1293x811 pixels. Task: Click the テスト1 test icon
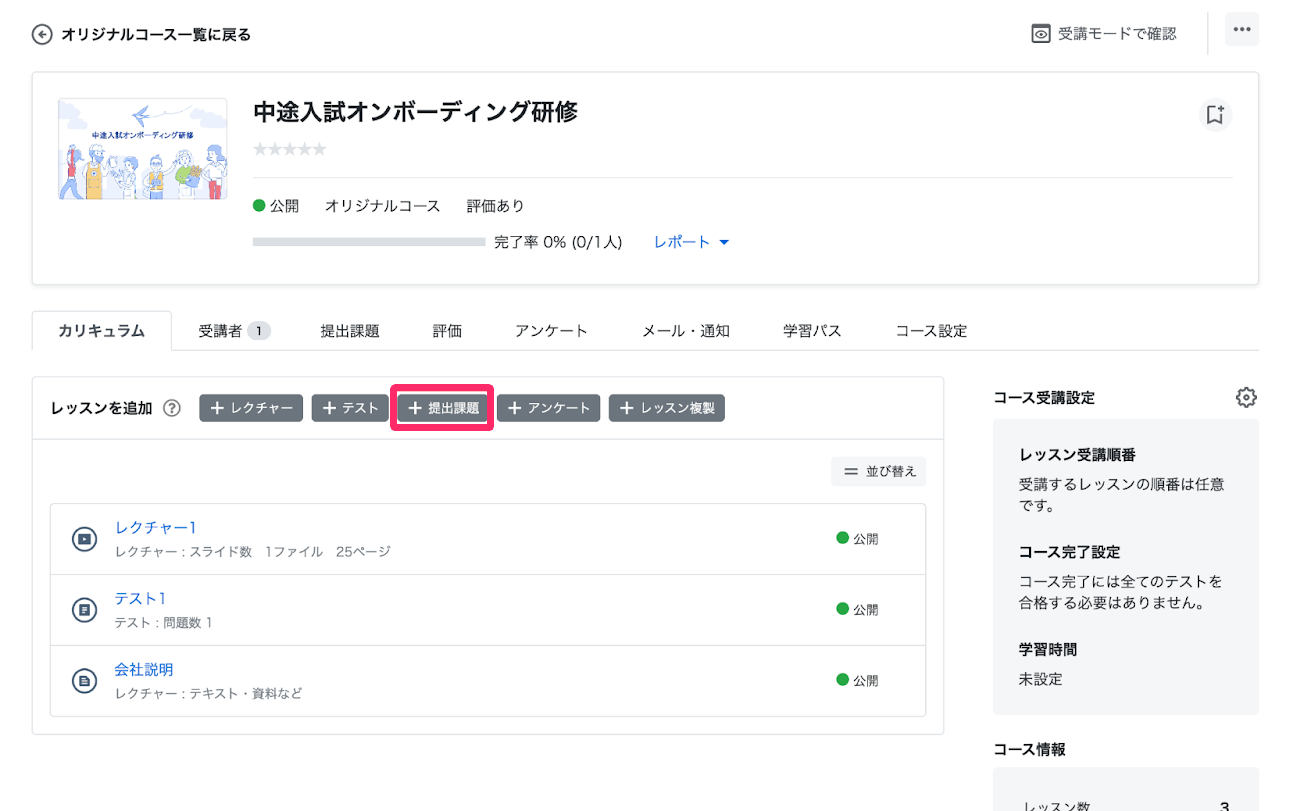click(85, 610)
